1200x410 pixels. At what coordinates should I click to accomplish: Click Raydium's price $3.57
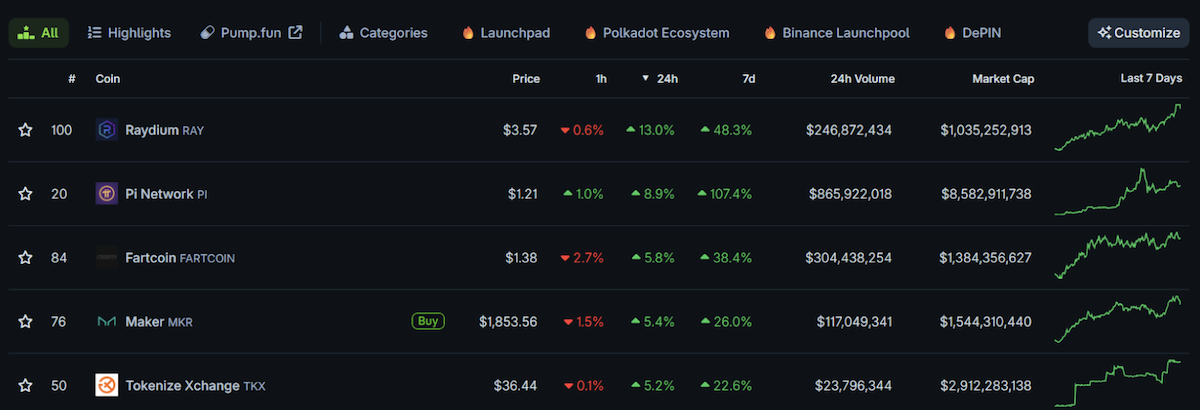[x=520, y=130]
